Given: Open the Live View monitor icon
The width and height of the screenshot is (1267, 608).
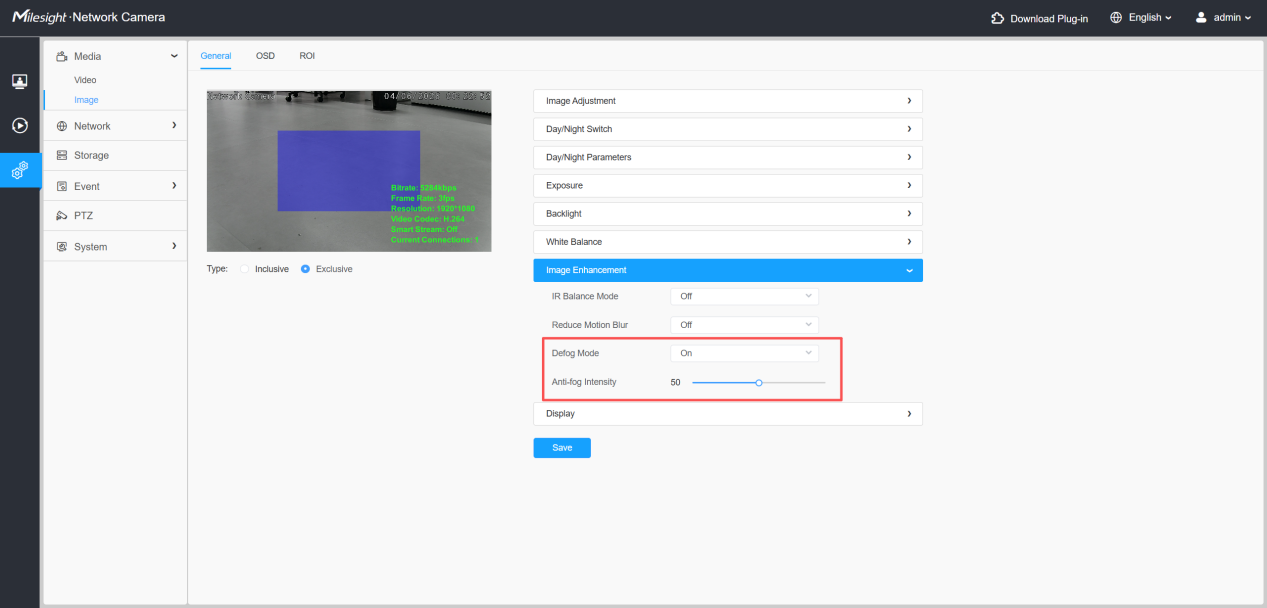Looking at the screenshot, I should [19, 81].
